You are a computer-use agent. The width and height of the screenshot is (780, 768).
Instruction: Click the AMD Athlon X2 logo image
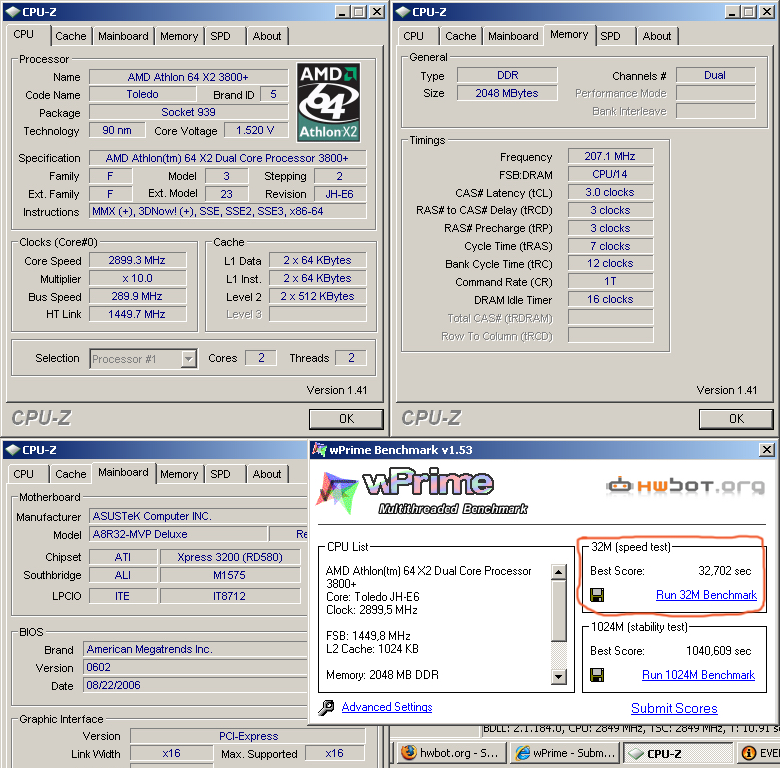pyautogui.click(x=329, y=102)
